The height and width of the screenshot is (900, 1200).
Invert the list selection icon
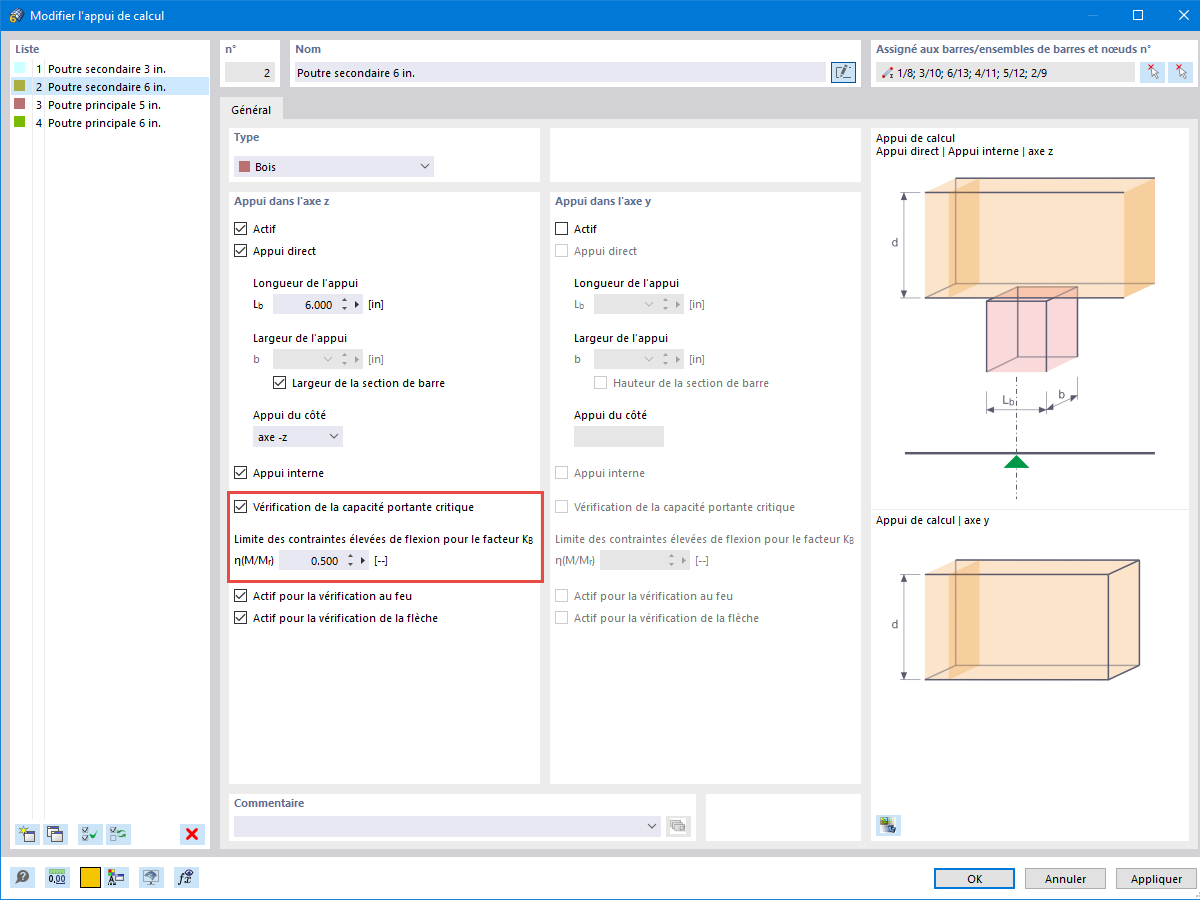(119, 834)
